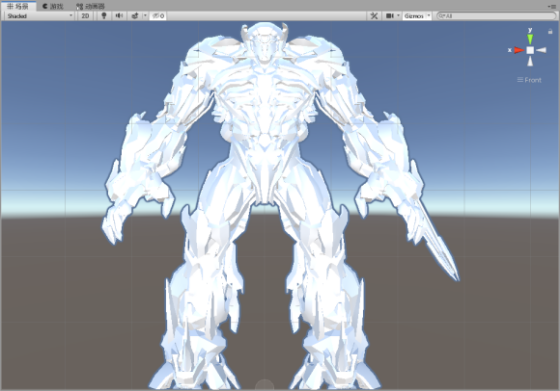
Task: Switch to the Animator tab
Action: tap(90, 6)
